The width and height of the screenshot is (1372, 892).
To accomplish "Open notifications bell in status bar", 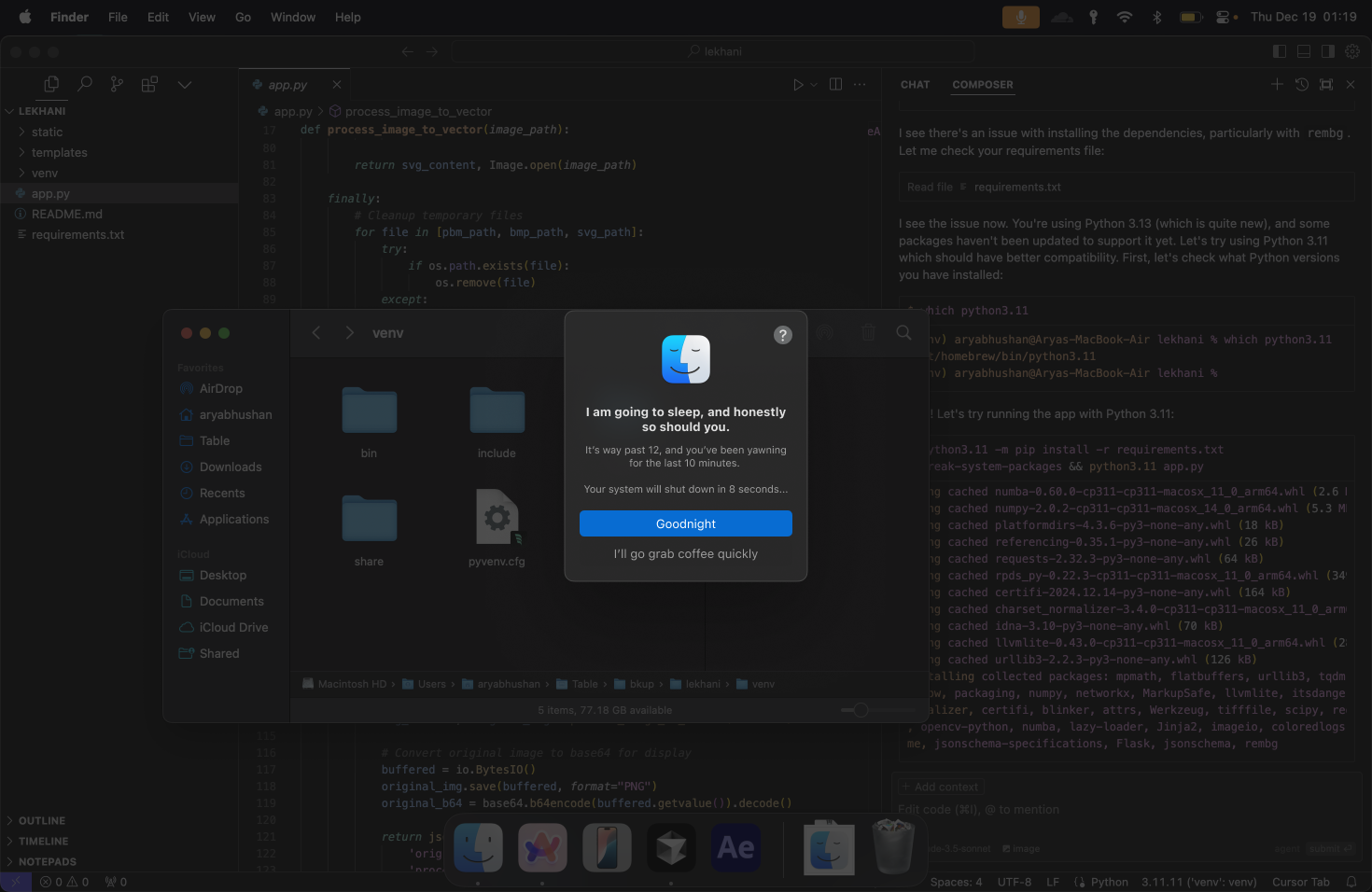I will coord(1351,882).
